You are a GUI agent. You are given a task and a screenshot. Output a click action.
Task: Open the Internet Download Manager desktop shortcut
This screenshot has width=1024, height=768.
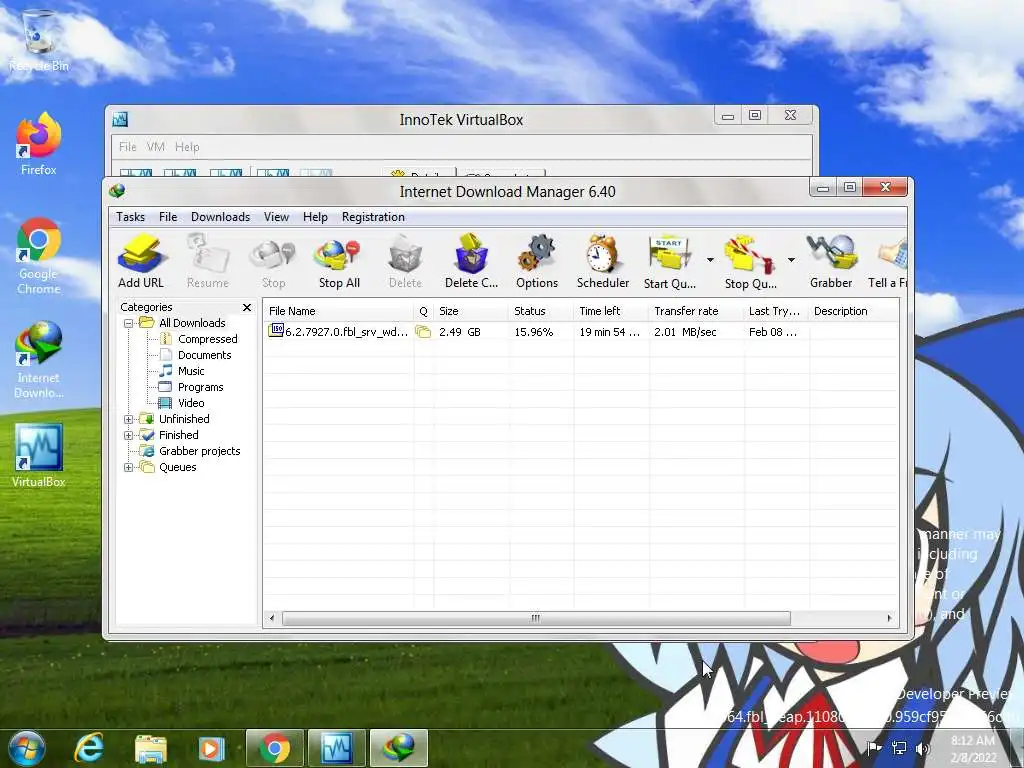[39, 360]
